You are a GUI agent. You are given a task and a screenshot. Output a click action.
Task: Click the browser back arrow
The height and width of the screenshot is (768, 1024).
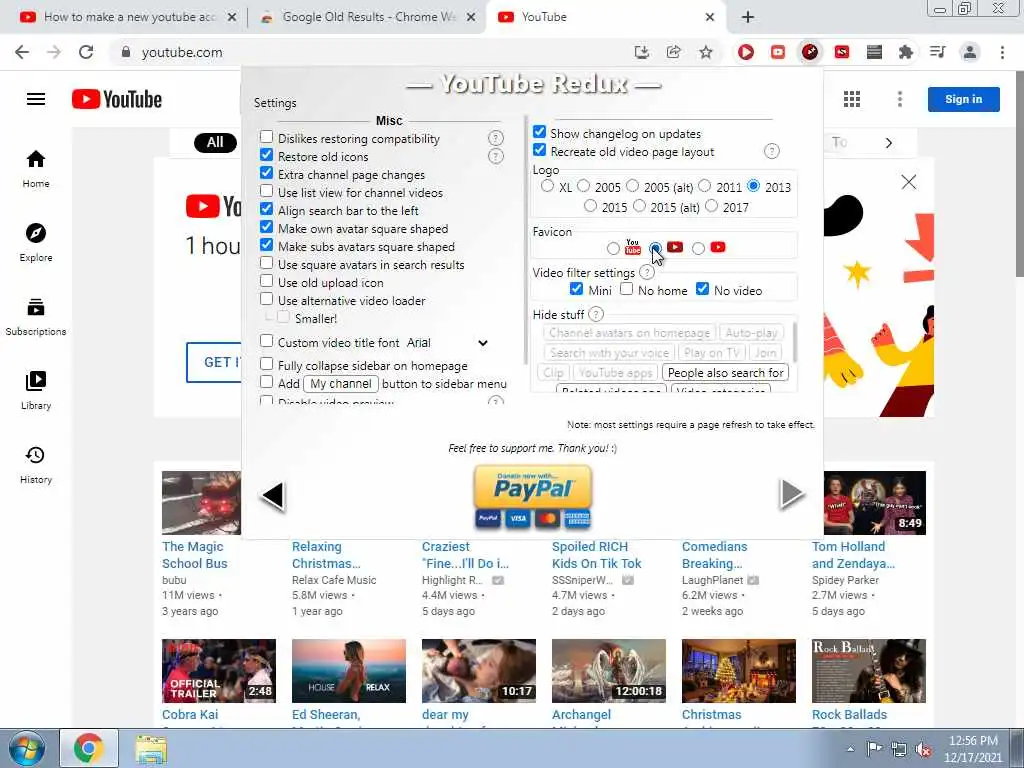pos(22,52)
